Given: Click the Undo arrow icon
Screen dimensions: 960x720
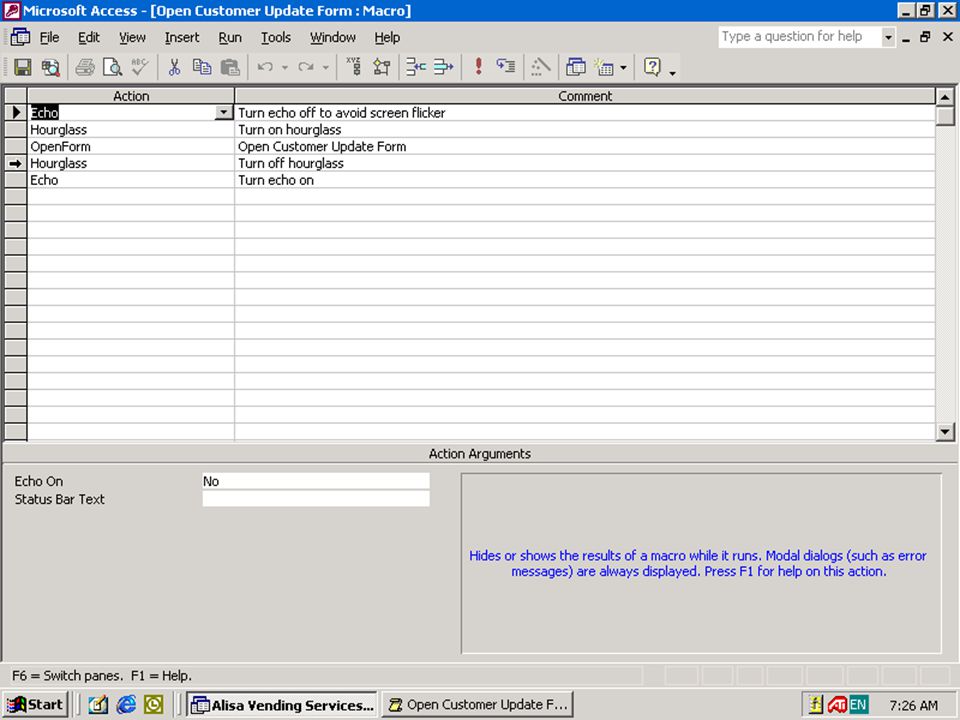Looking at the screenshot, I should tap(265, 67).
